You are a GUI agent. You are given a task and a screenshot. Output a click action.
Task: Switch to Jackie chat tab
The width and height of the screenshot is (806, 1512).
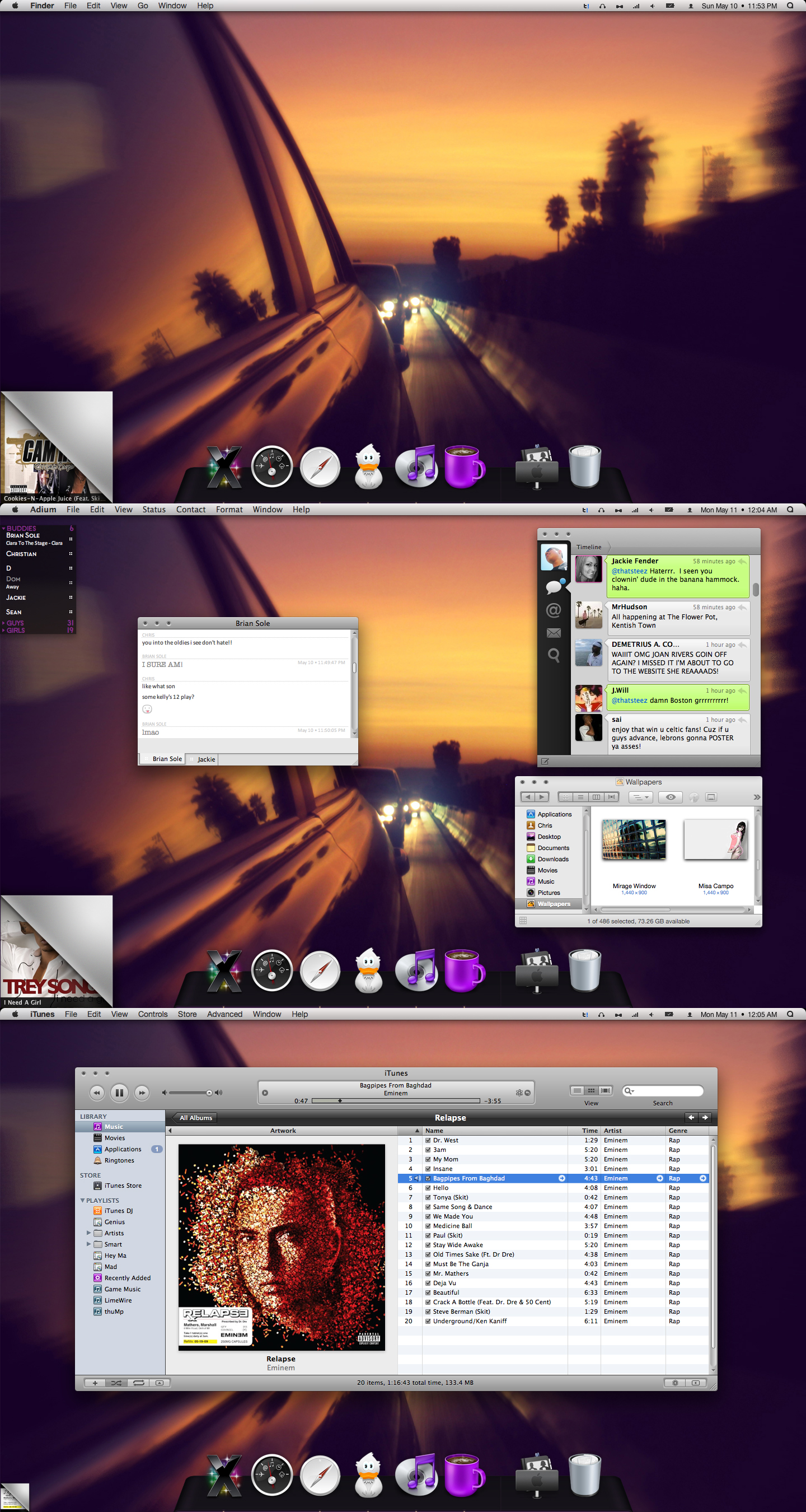click(203, 759)
